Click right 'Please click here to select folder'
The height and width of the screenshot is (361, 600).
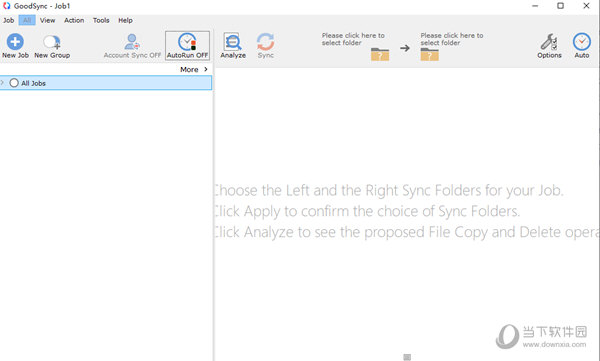452,39
